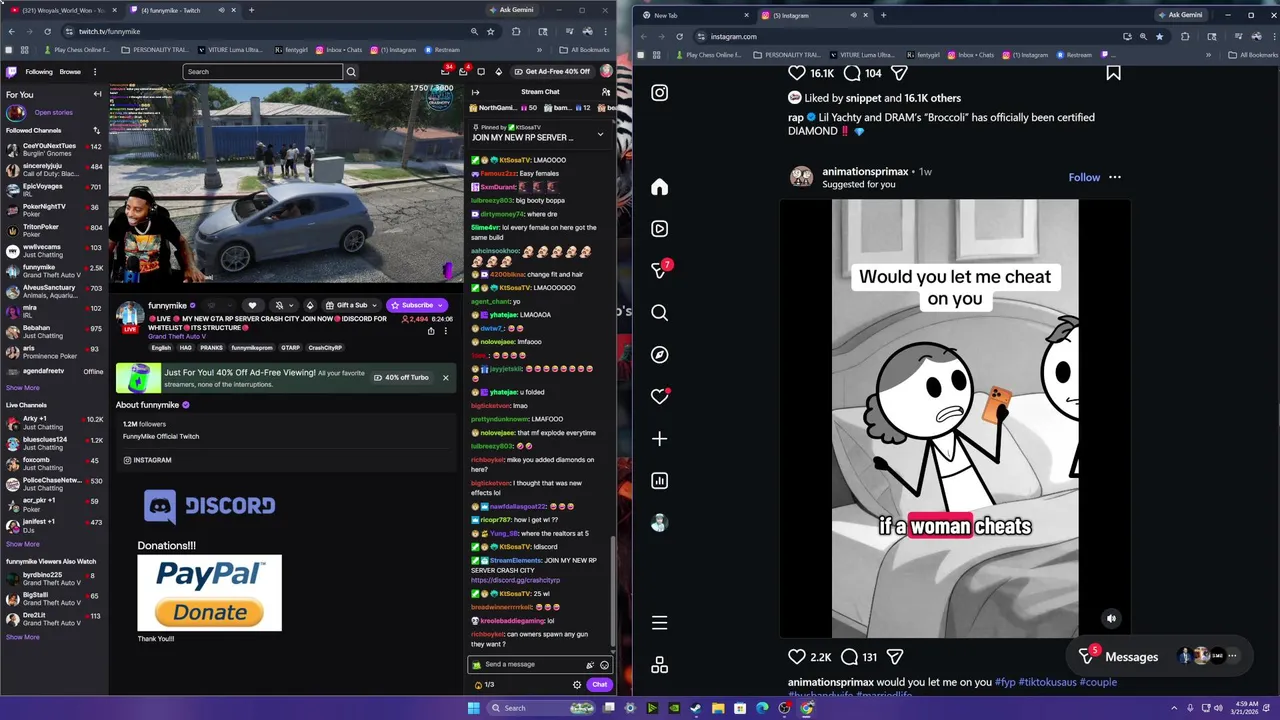Click the Get Bits diamond icon in Twitch header
The width and height of the screenshot is (1280, 720).
[499, 72]
